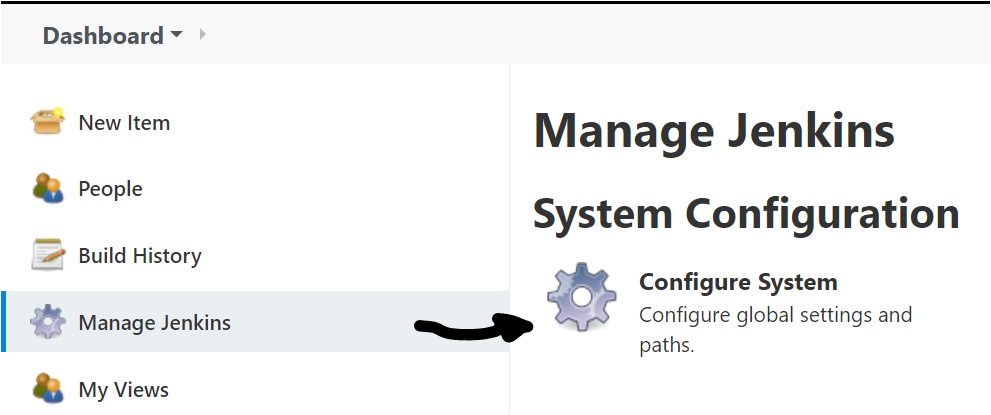This screenshot has width=991, height=415.
Task: Click the My Views icon
Action: 47,388
